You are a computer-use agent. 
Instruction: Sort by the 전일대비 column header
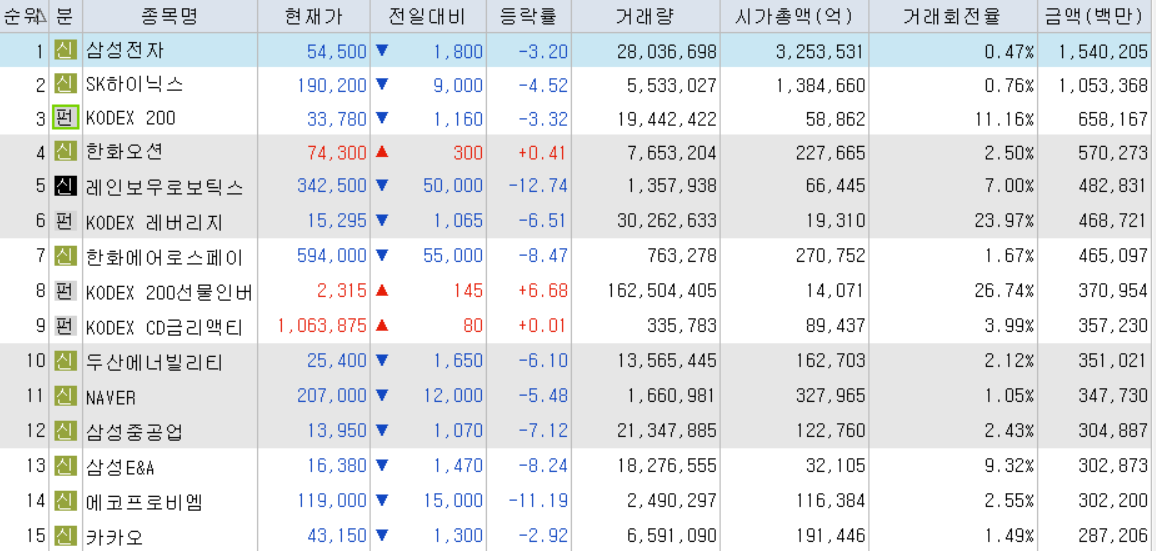click(x=428, y=16)
